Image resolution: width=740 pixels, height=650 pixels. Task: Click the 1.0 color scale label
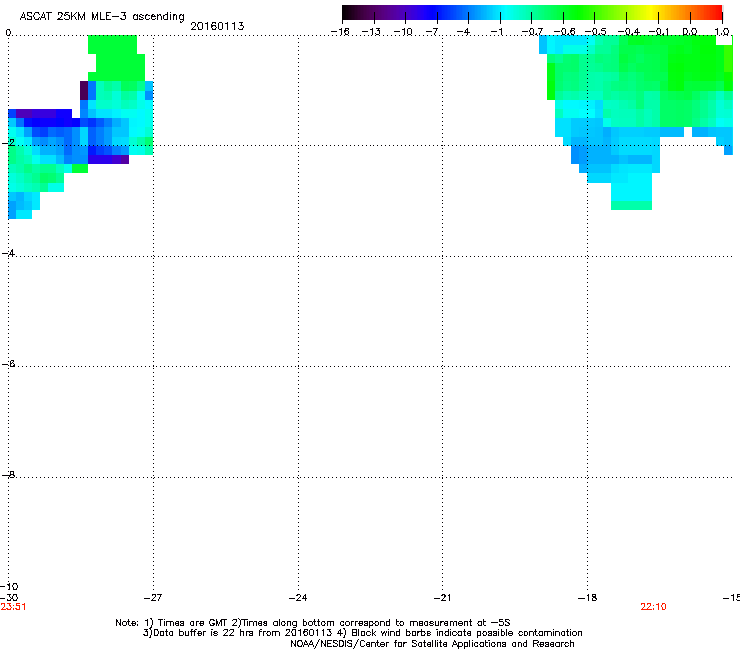pyautogui.click(x=722, y=32)
